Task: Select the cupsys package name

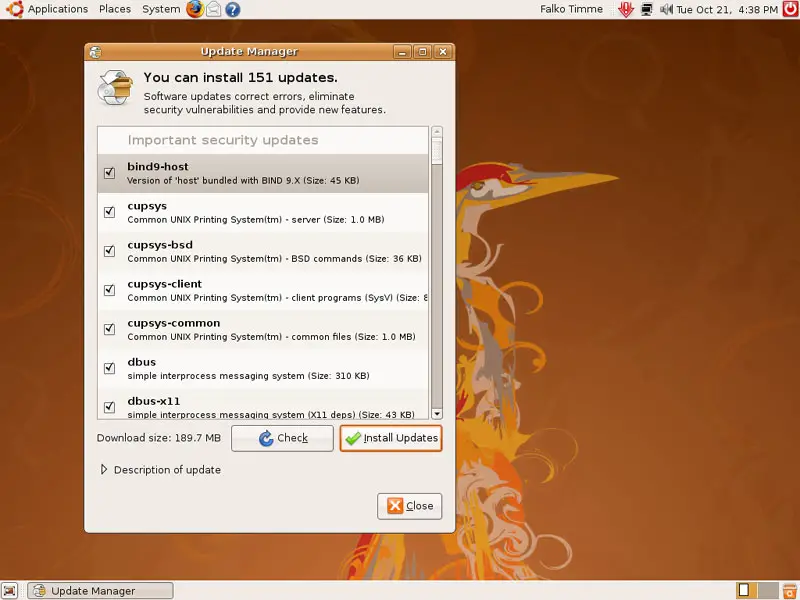Action: click(147, 206)
